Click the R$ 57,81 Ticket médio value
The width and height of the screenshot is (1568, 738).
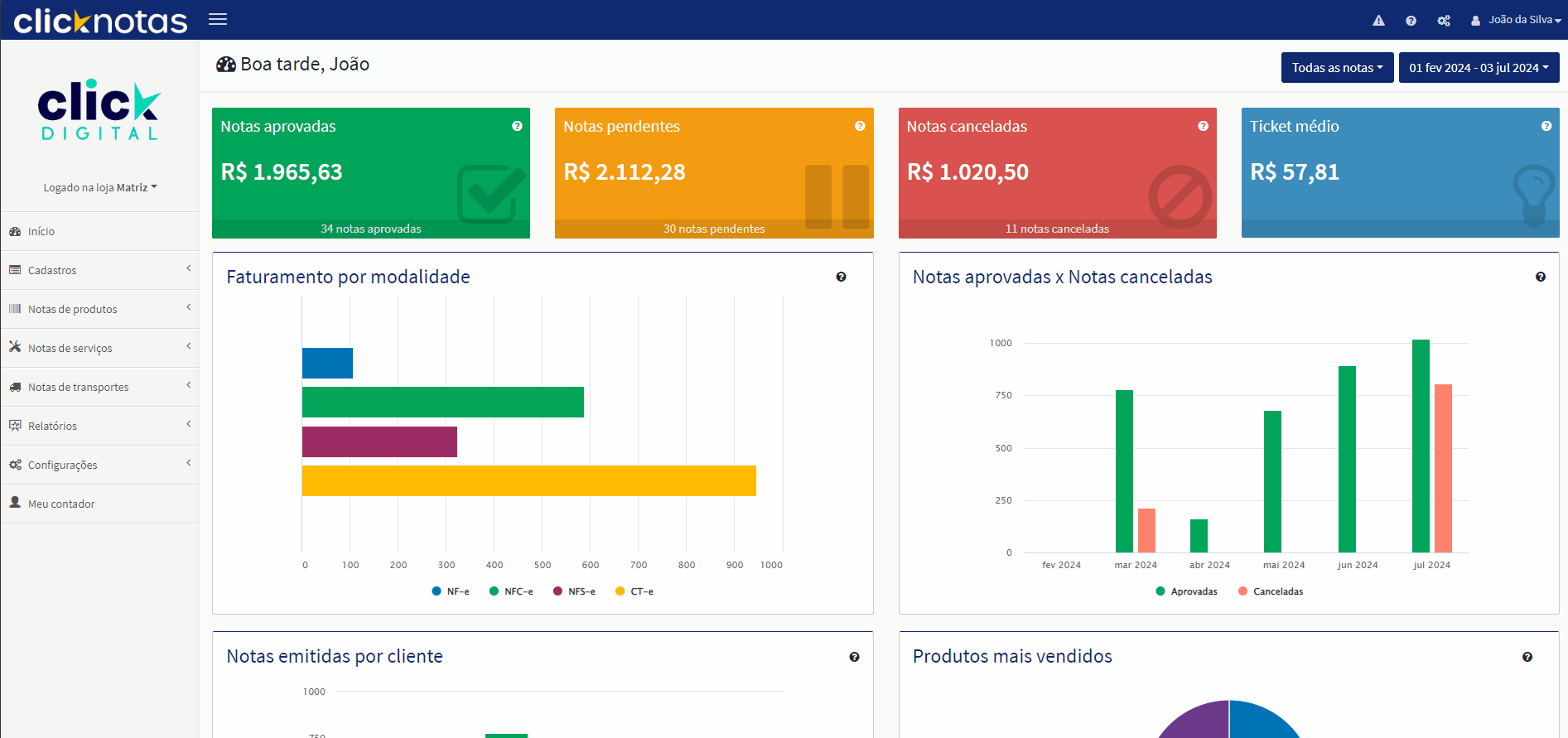click(x=1295, y=172)
